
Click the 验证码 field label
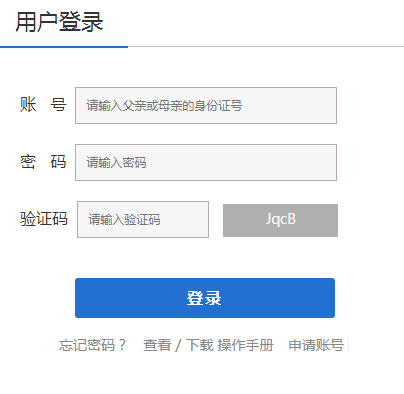(44, 219)
